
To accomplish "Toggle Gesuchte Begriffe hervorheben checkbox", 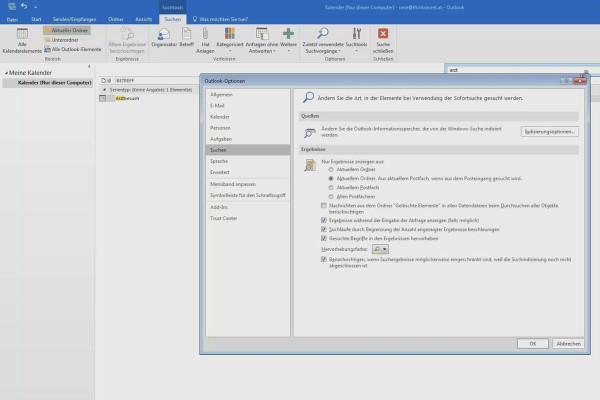I will click(324, 238).
